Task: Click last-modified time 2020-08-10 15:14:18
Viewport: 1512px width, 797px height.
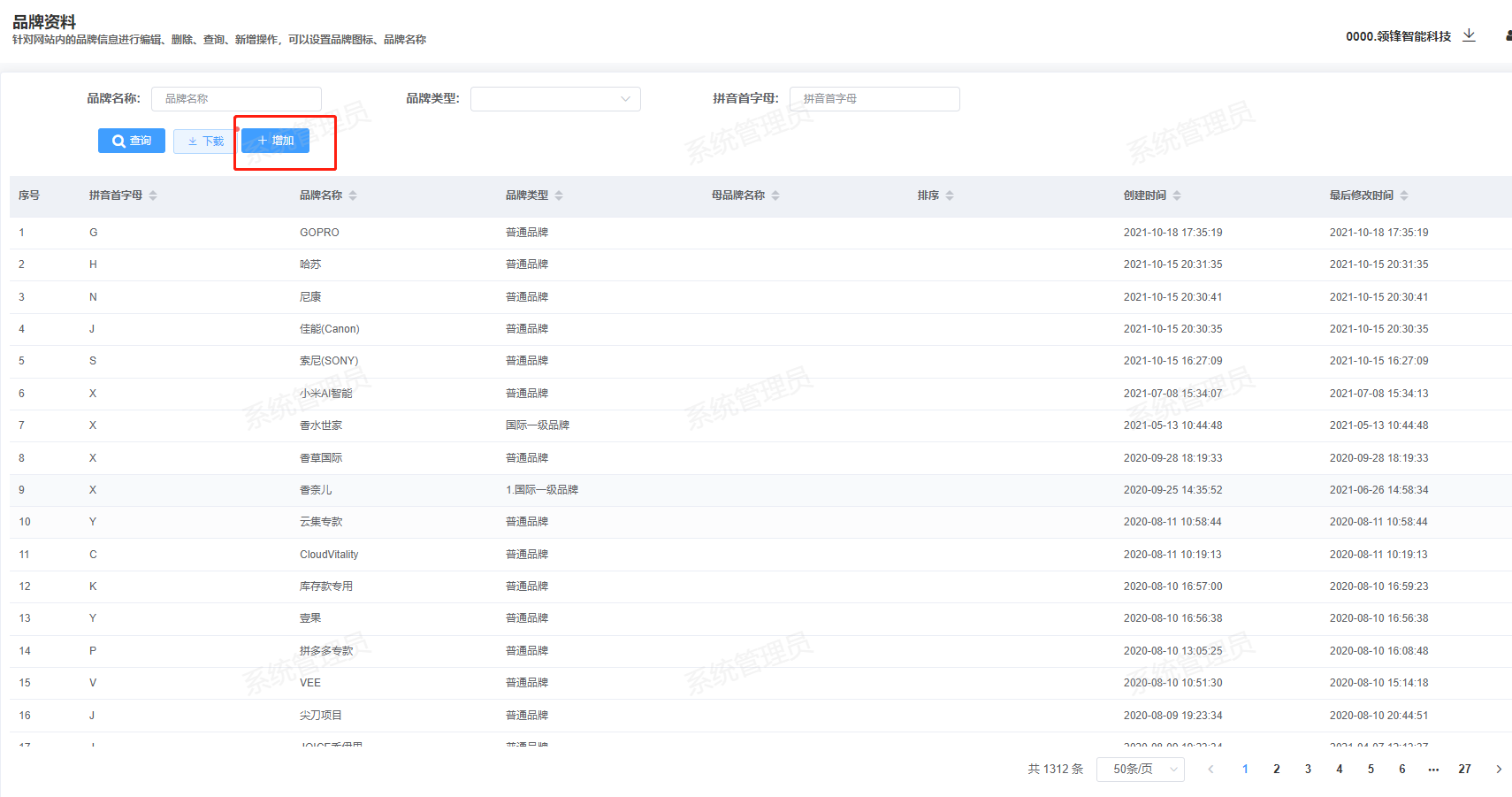Action: click(1379, 683)
